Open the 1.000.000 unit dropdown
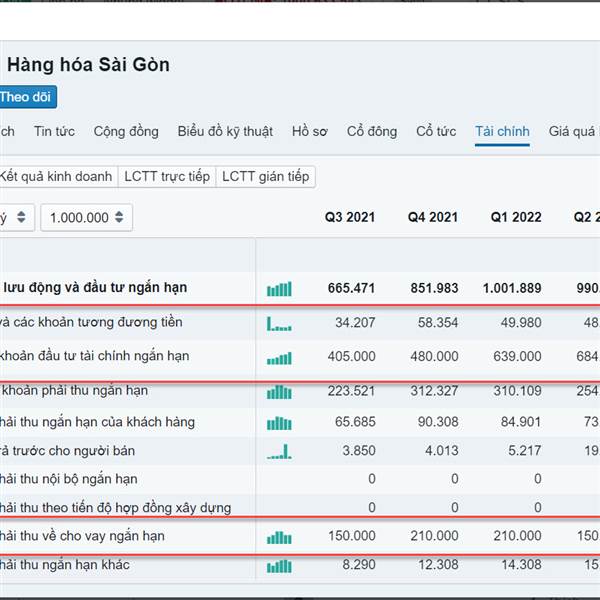The height and width of the screenshot is (600, 600). point(86,217)
